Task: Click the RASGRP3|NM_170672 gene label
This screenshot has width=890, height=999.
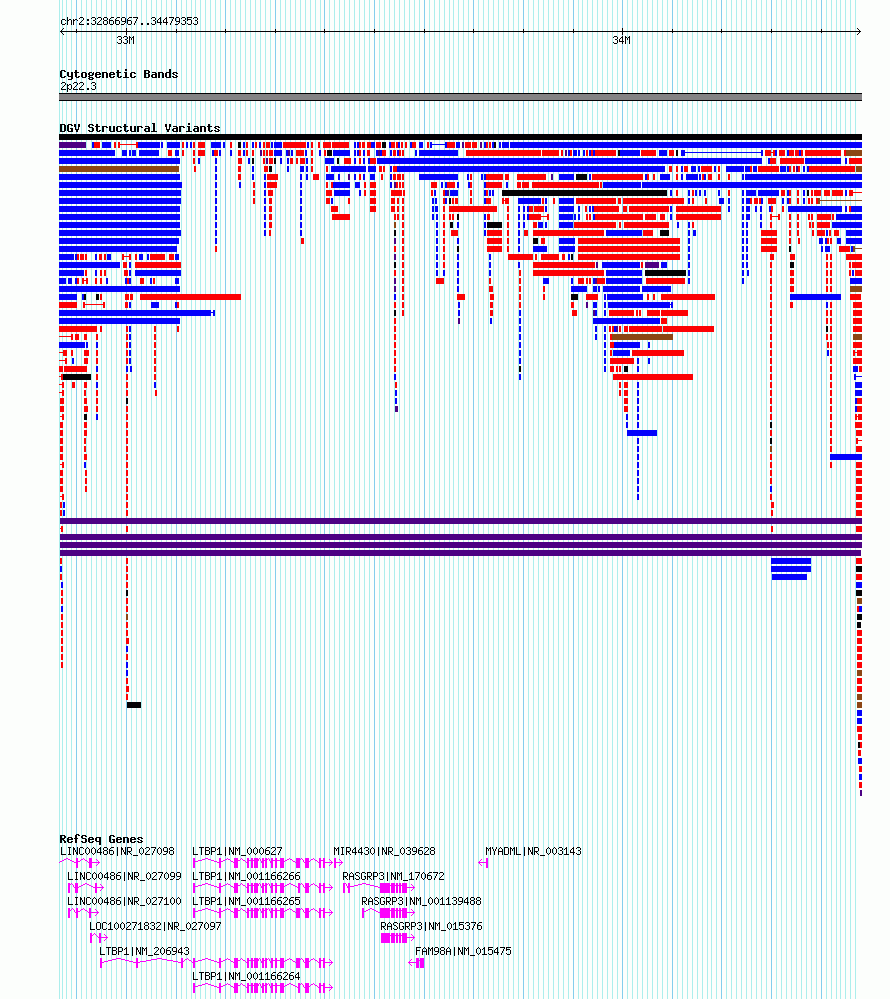Action: (393, 877)
